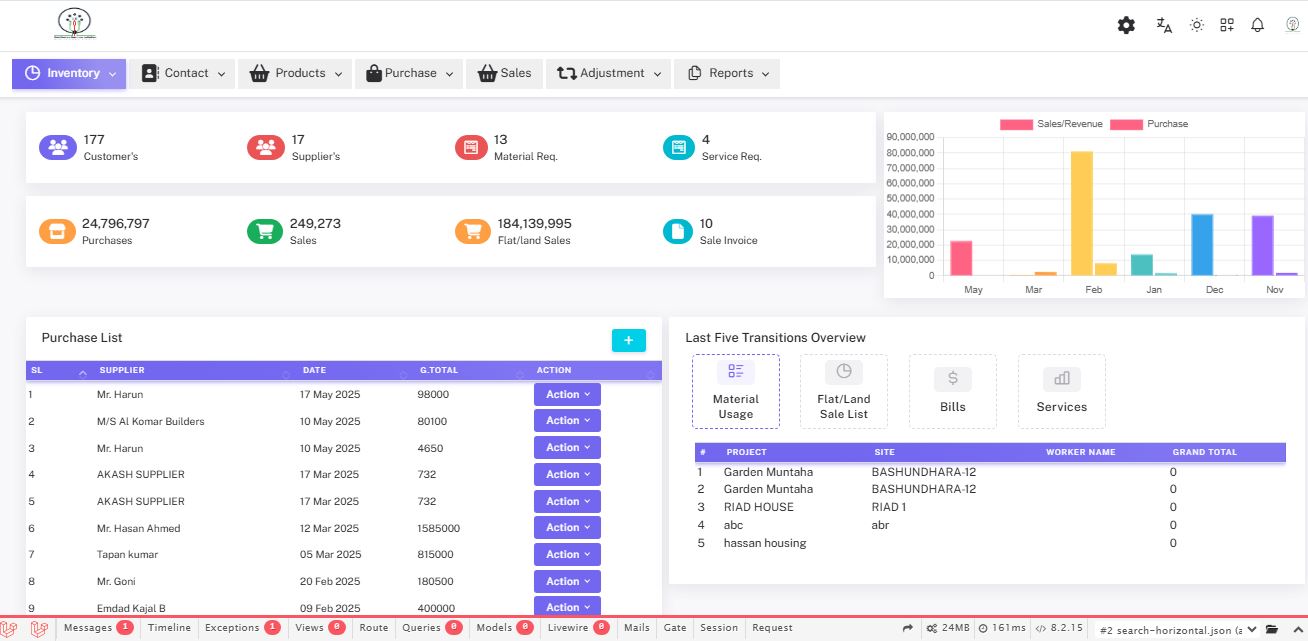Open the settings gear icon

pyautogui.click(x=1126, y=25)
